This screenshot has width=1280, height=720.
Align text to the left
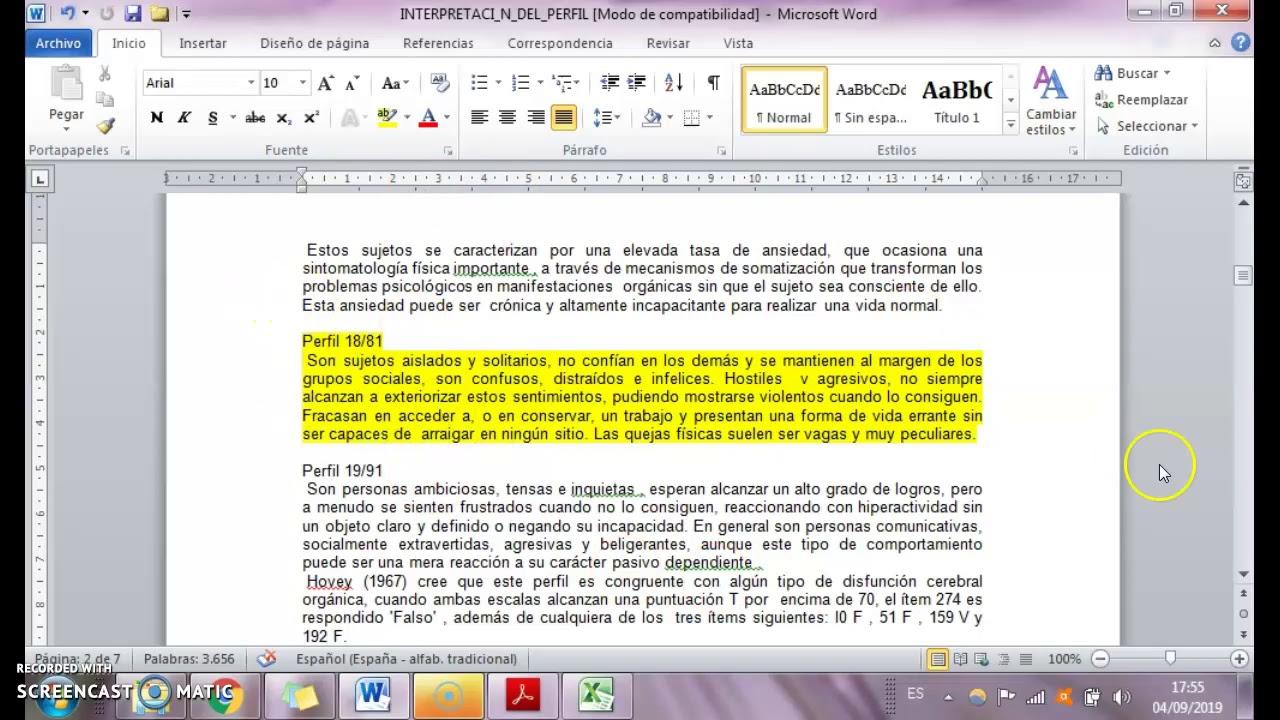pos(479,118)
